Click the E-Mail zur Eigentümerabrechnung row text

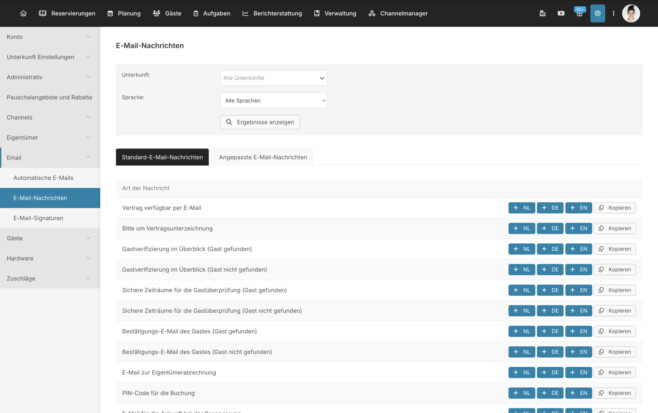tap(169, 372)
